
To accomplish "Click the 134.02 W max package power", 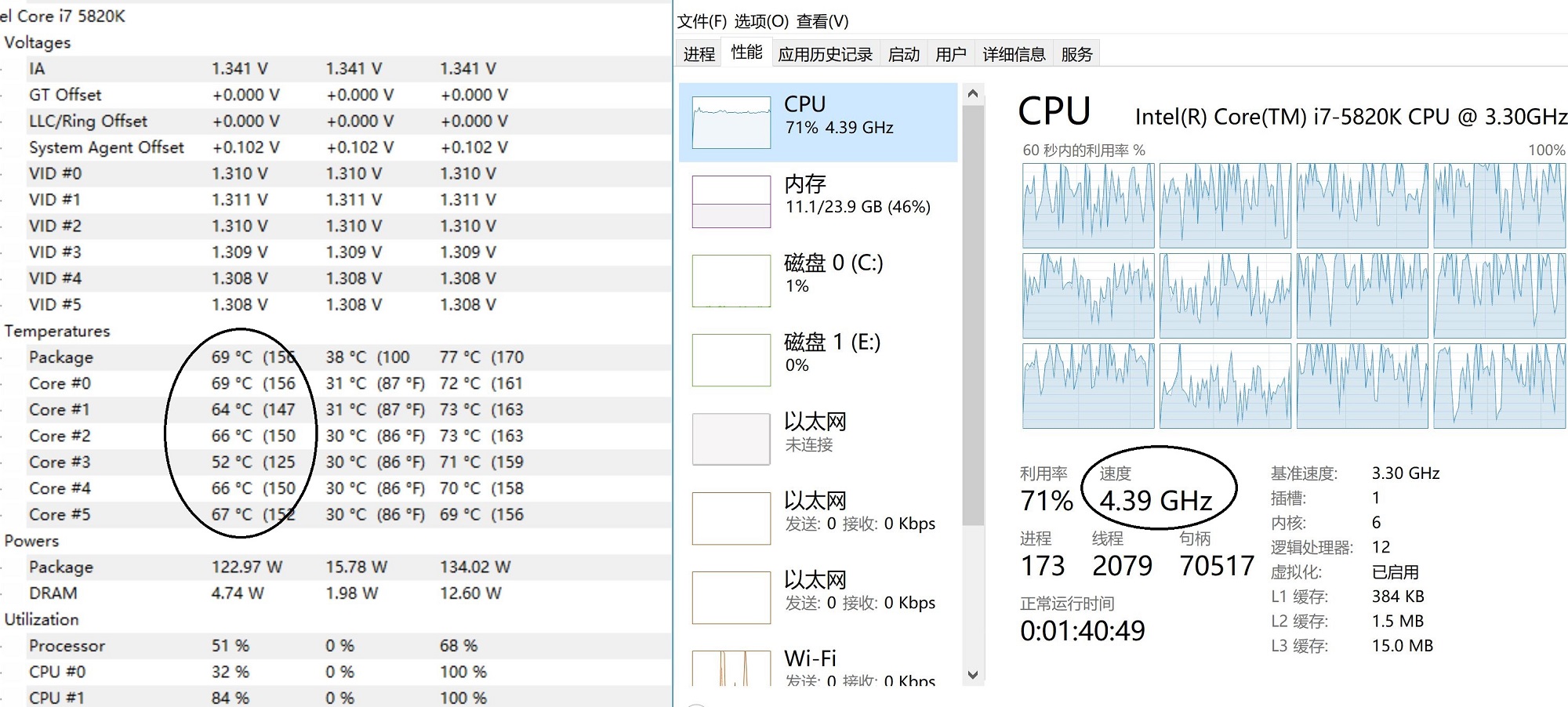I will coord(475,567).
